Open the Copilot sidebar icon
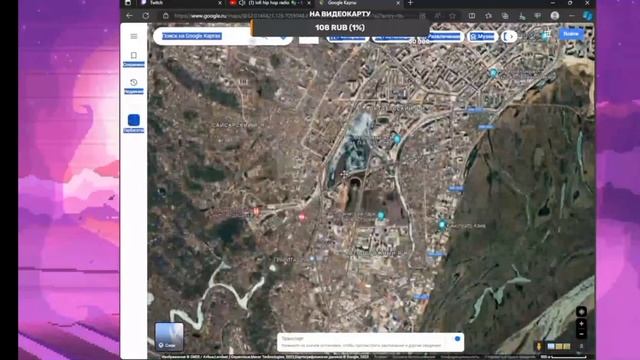 point(587,16)
